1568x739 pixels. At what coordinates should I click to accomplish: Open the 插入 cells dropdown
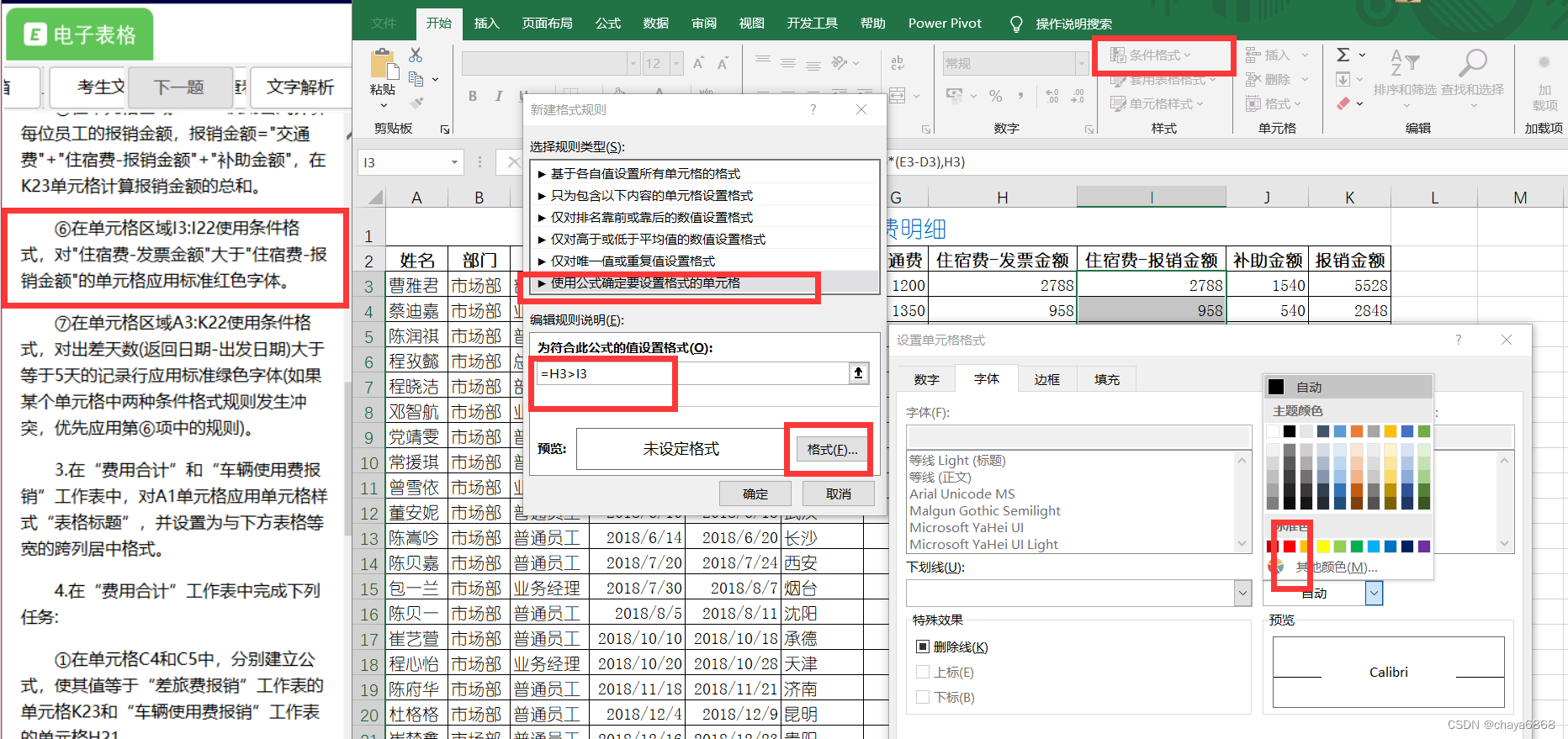[1277, 55]
